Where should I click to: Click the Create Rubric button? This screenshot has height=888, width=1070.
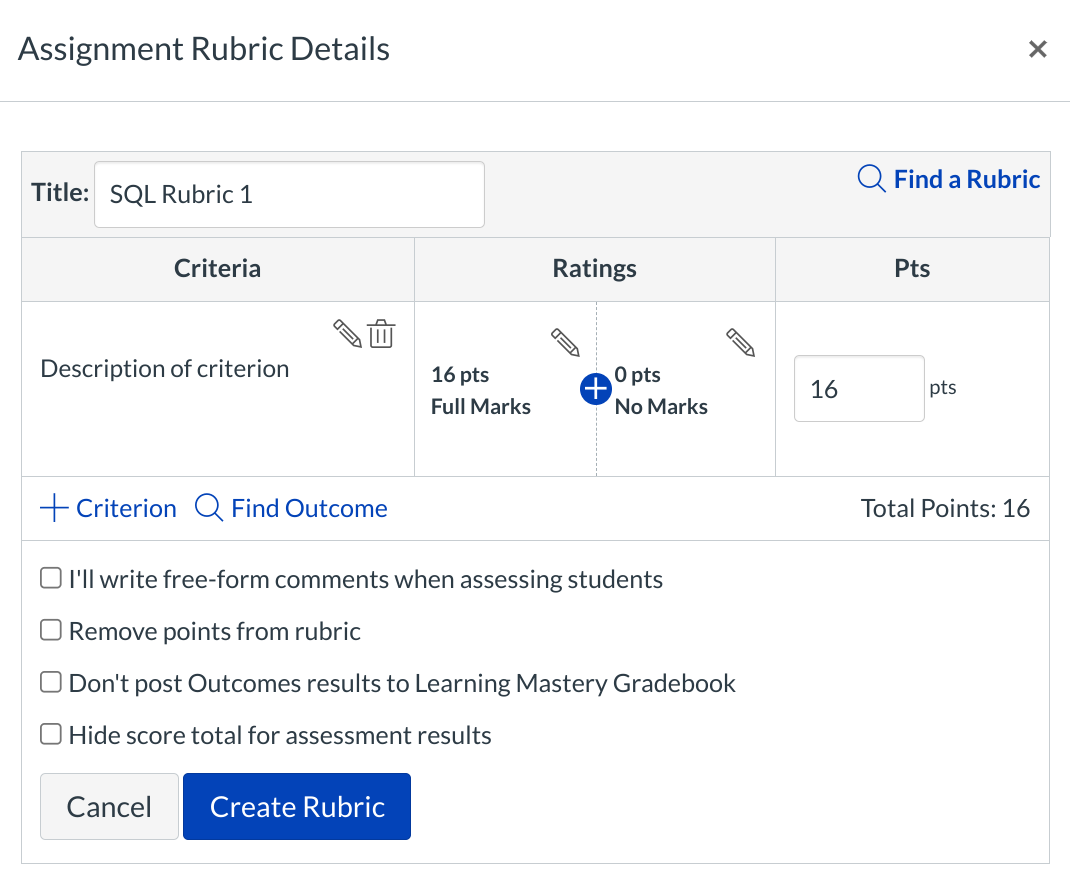click(x=297, y=806)
